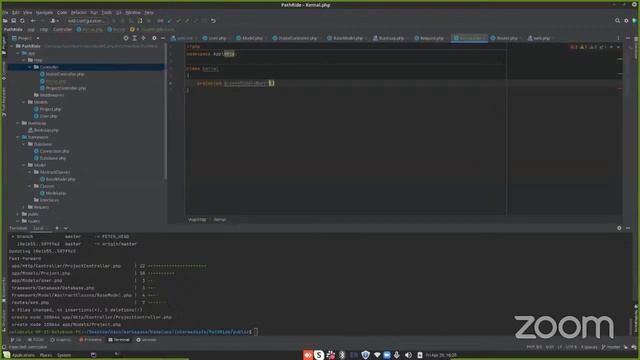Collapse the Controller folder
The image size is (640, 360).
pos(30,67)
